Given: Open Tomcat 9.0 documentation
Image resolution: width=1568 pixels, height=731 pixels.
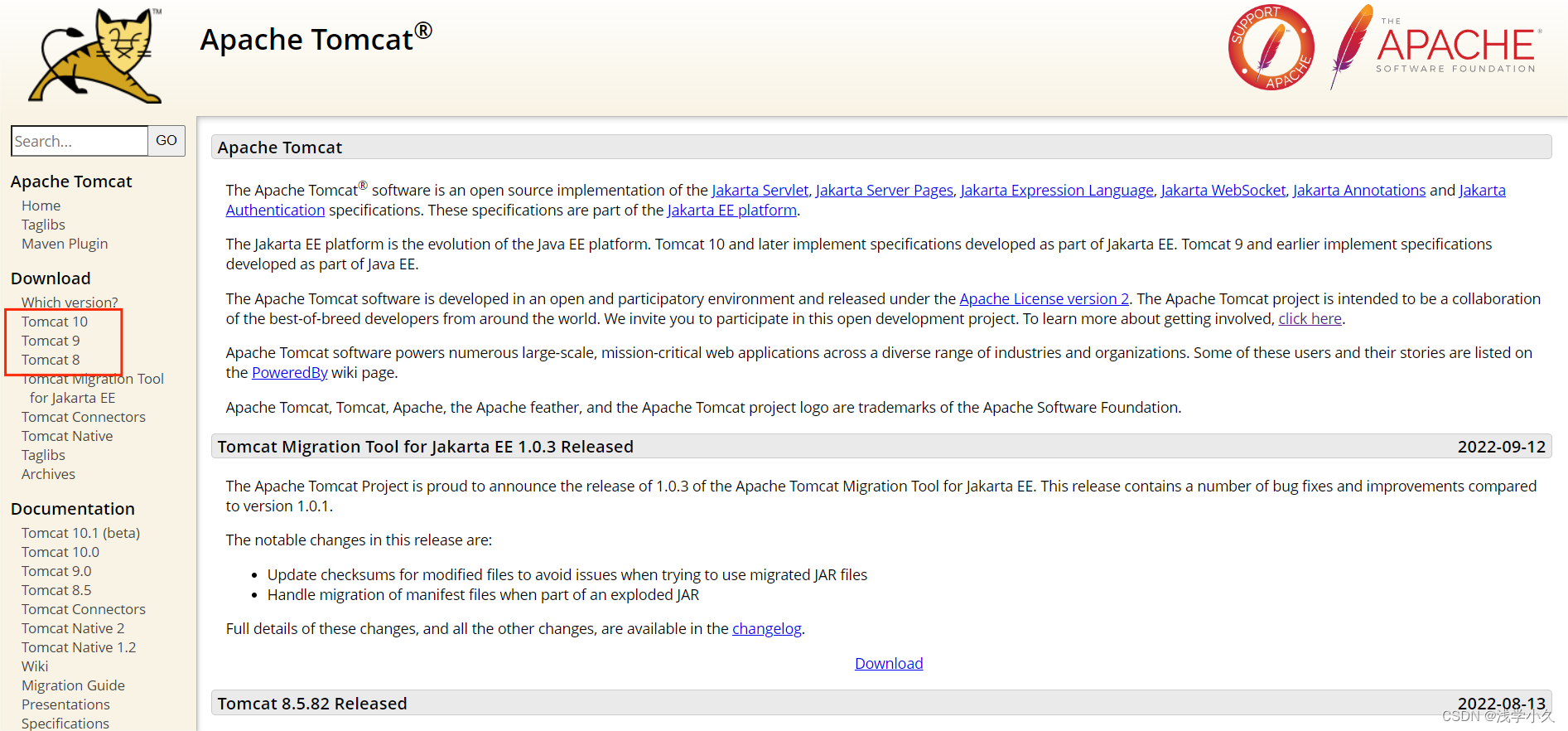Looking at the screenshot, I should coord(56,571).
